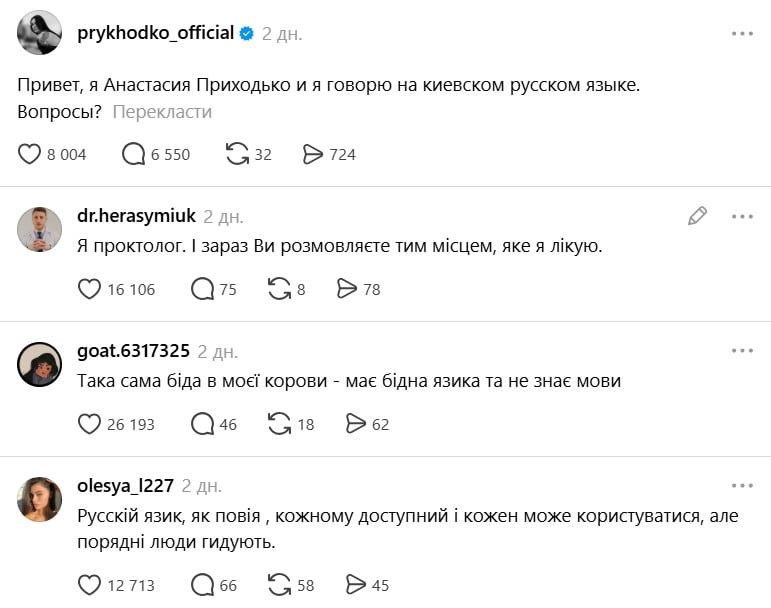This screenshot has width=771, height=608.
Task: Edit dr.herasymiuk's comment with pencil icon
Action: [697, 215]
